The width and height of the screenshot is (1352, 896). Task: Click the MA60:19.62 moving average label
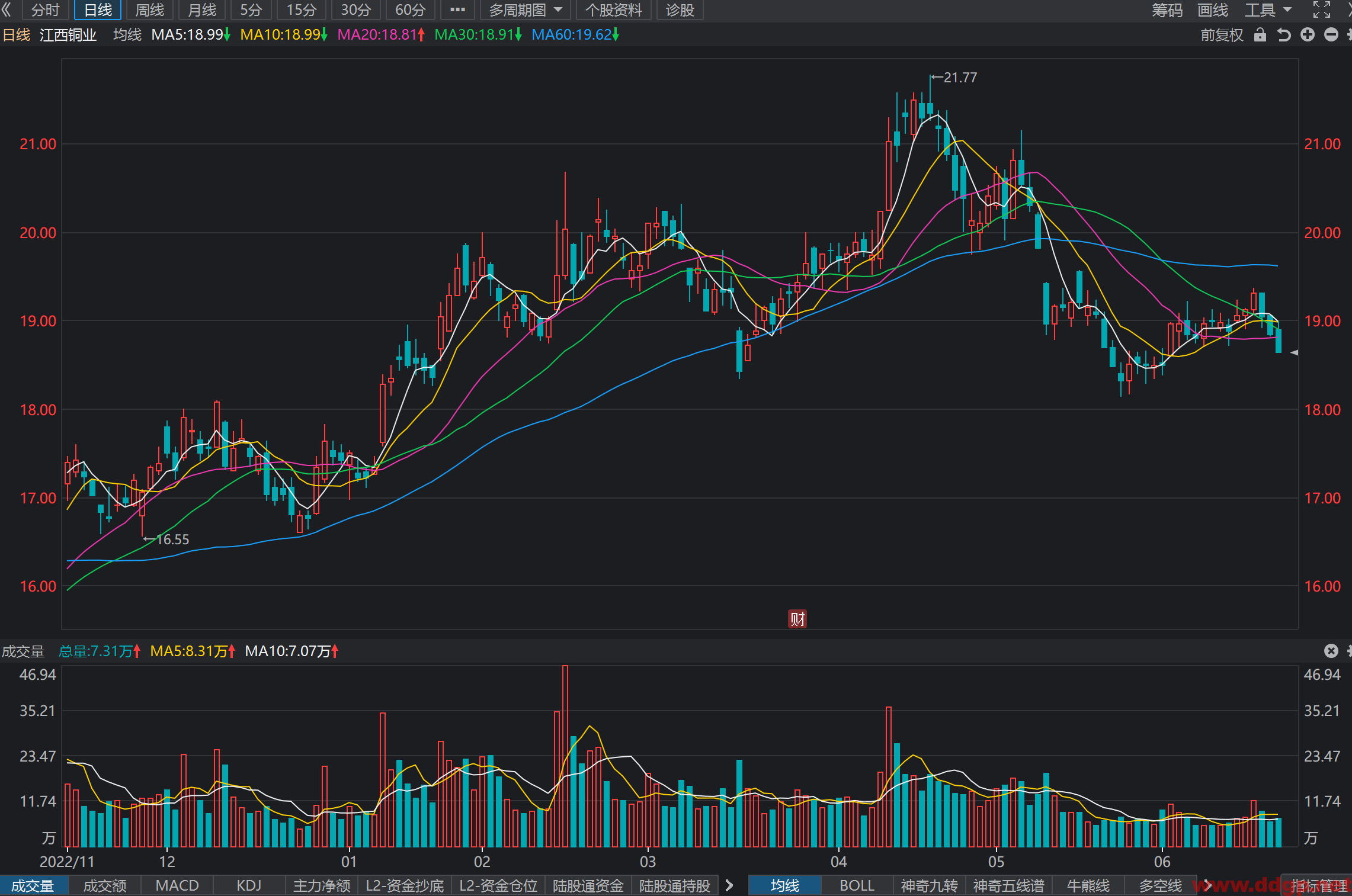(x=575, y=35)
